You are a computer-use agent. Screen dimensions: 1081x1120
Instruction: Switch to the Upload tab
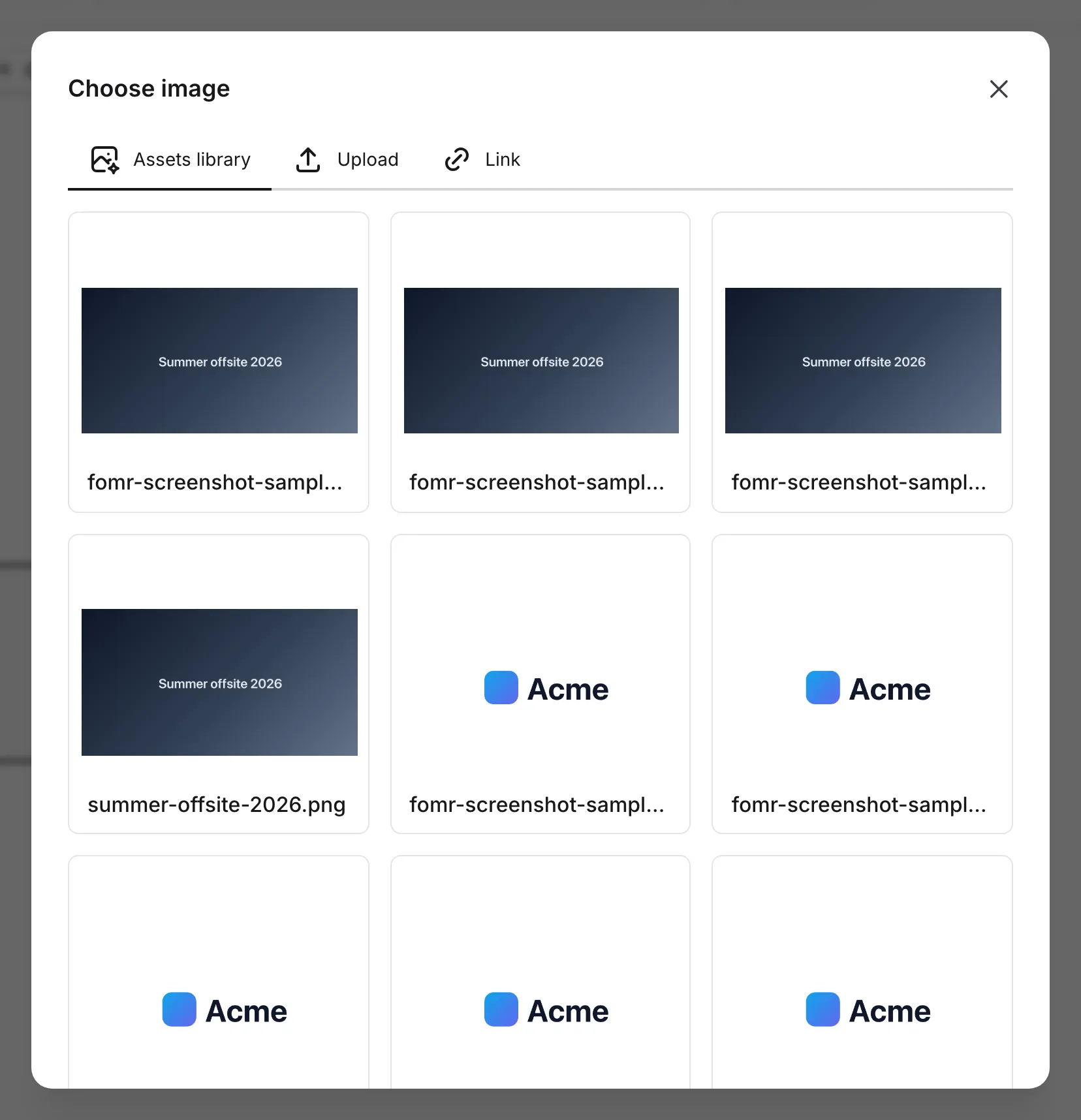pos(347,160)
